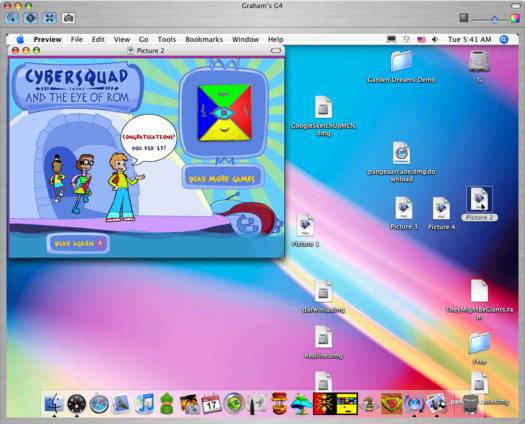
Task: Select the Picture 2 file icon
Action: [479, 200]
